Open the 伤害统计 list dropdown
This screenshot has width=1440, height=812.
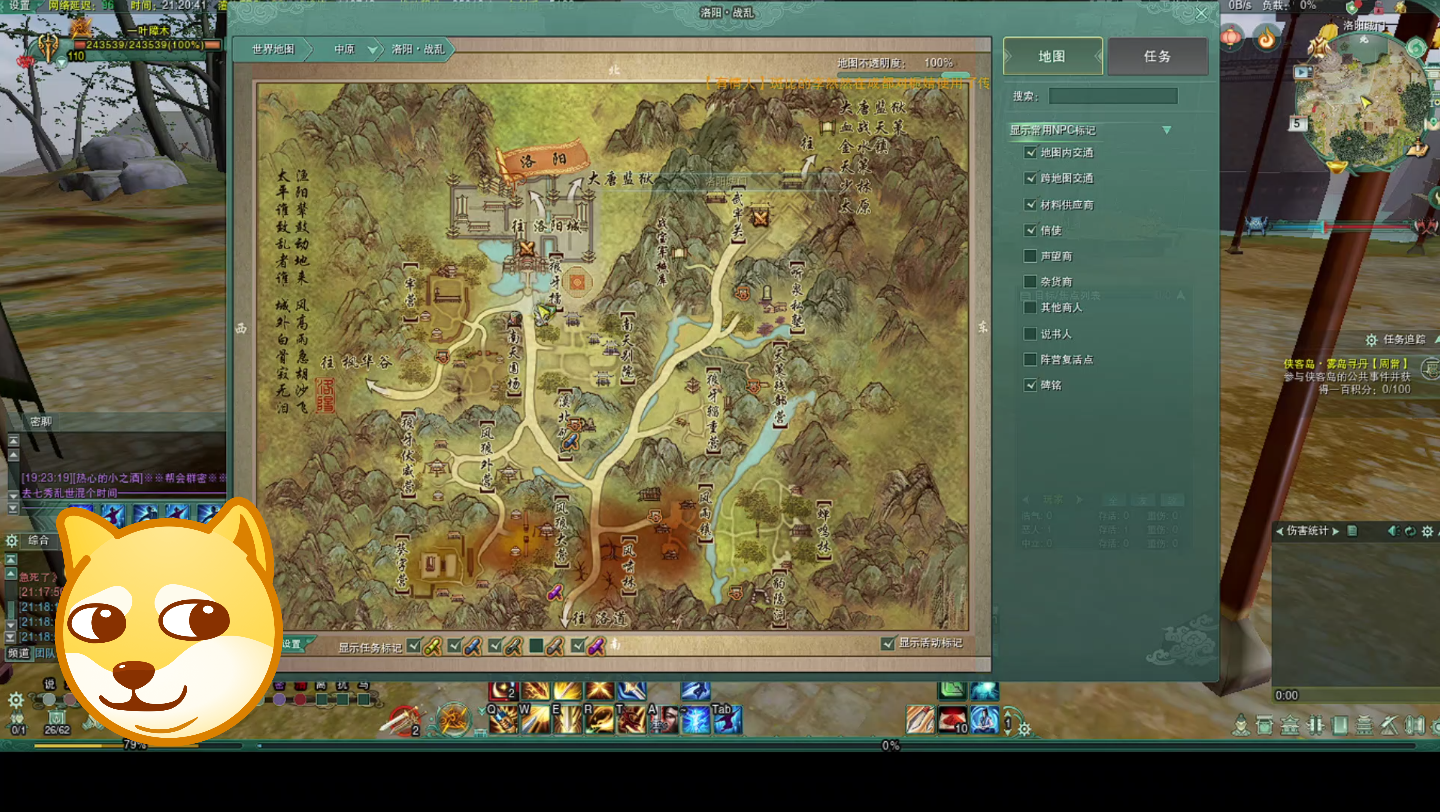[1352, 531]
